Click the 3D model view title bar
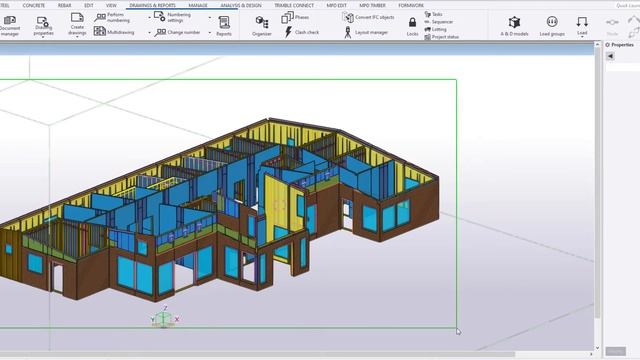640x360 pixels. tap(297, 49)
